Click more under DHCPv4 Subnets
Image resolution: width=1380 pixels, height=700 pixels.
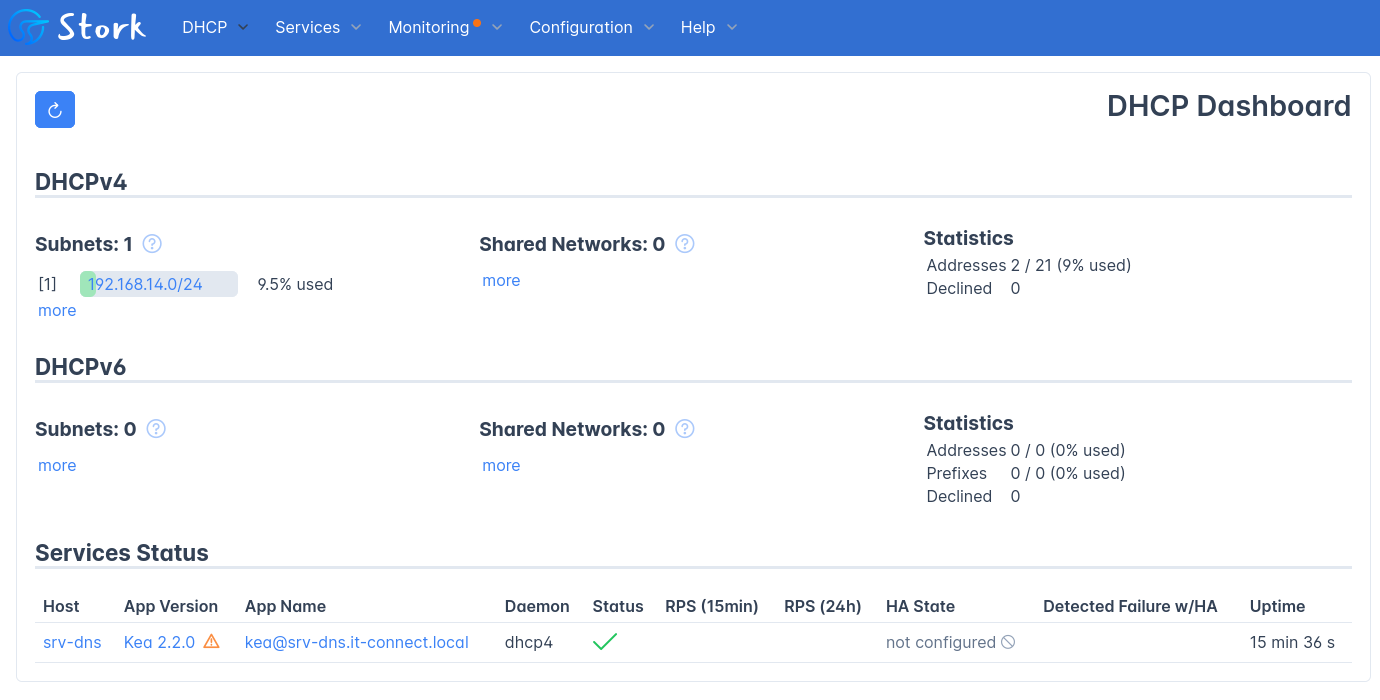(56, 310)
